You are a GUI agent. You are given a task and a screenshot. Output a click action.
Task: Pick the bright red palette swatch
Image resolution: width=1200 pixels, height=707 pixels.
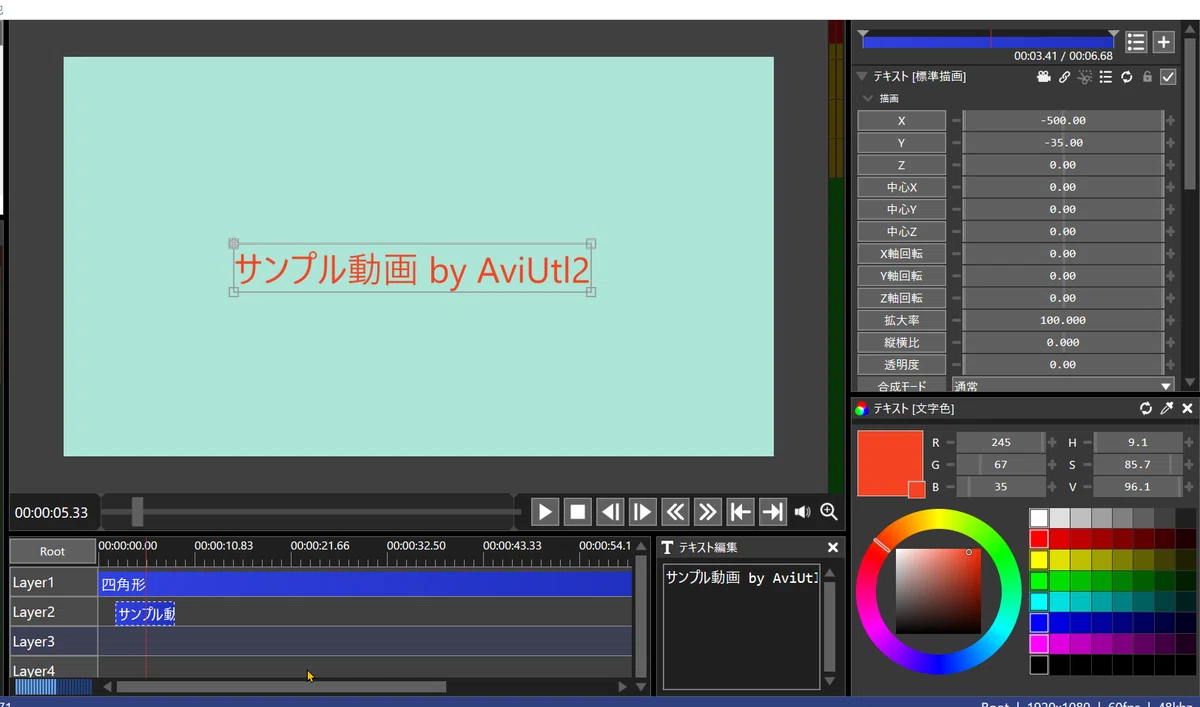coord(1039,539)
